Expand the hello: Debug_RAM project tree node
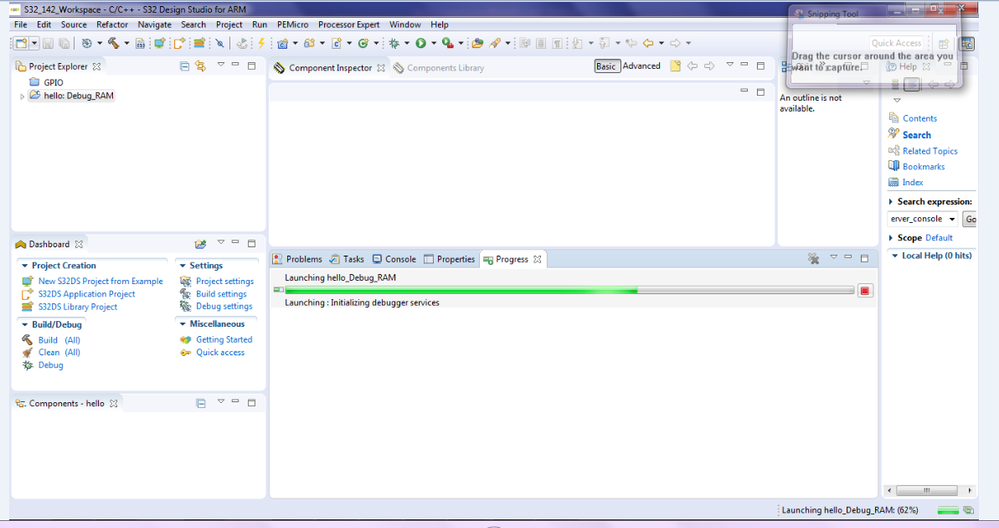The width and height of the screenshot is (999, 528). 22,97
